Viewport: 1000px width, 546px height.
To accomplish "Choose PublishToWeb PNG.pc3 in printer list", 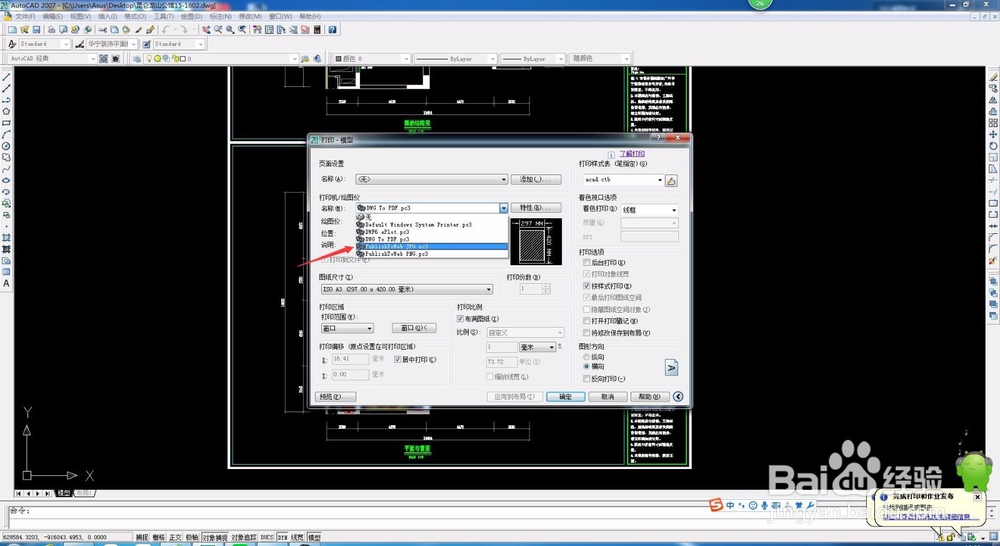I will 432,254.
